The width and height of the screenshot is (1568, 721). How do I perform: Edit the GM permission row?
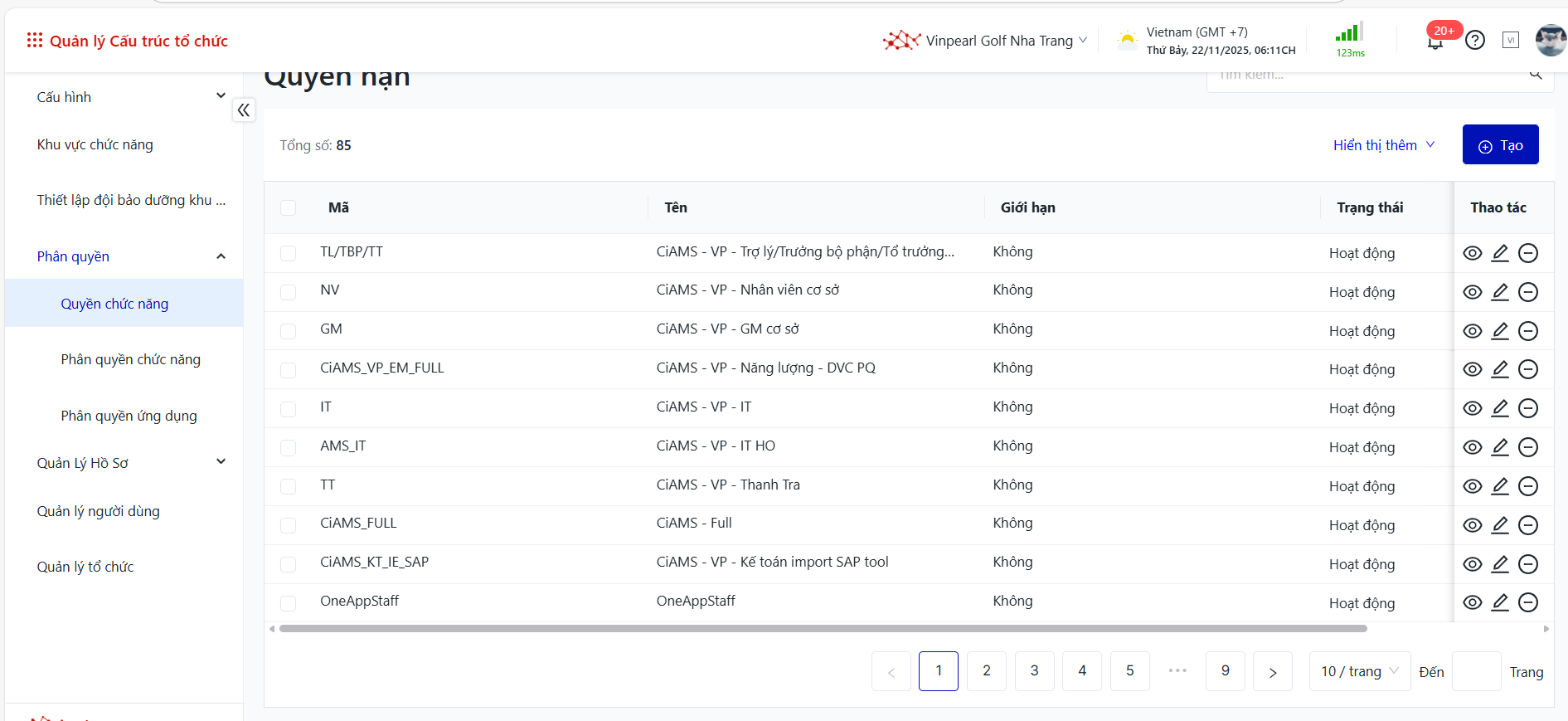coord(1500,331)
